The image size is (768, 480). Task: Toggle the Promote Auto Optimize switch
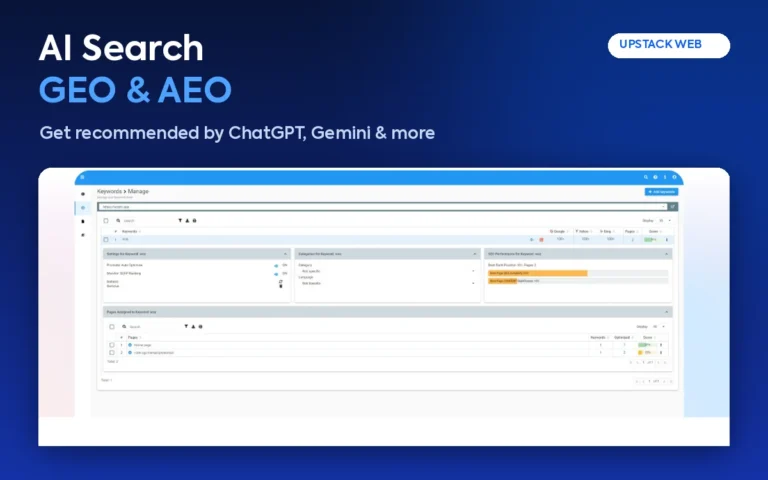point(276,265)
